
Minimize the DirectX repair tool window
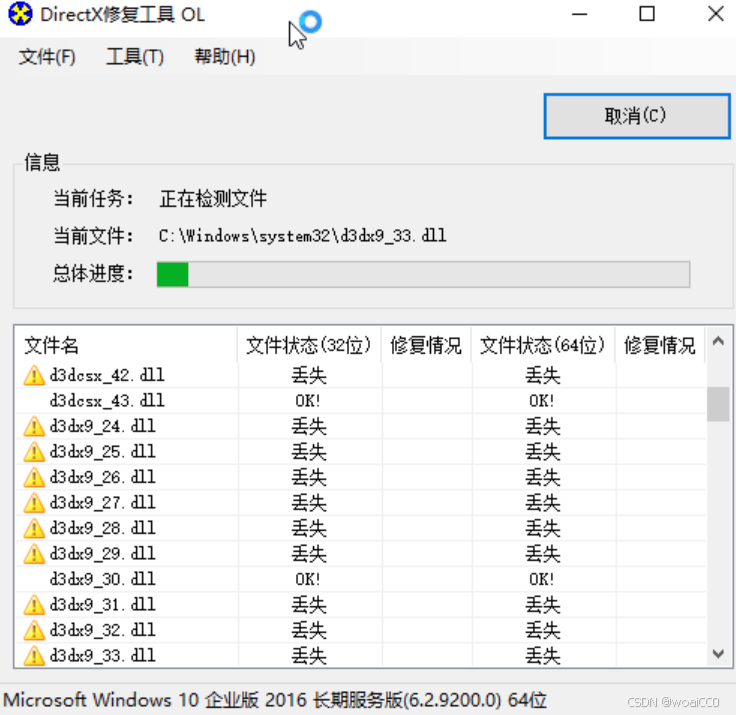coord(580,14)
